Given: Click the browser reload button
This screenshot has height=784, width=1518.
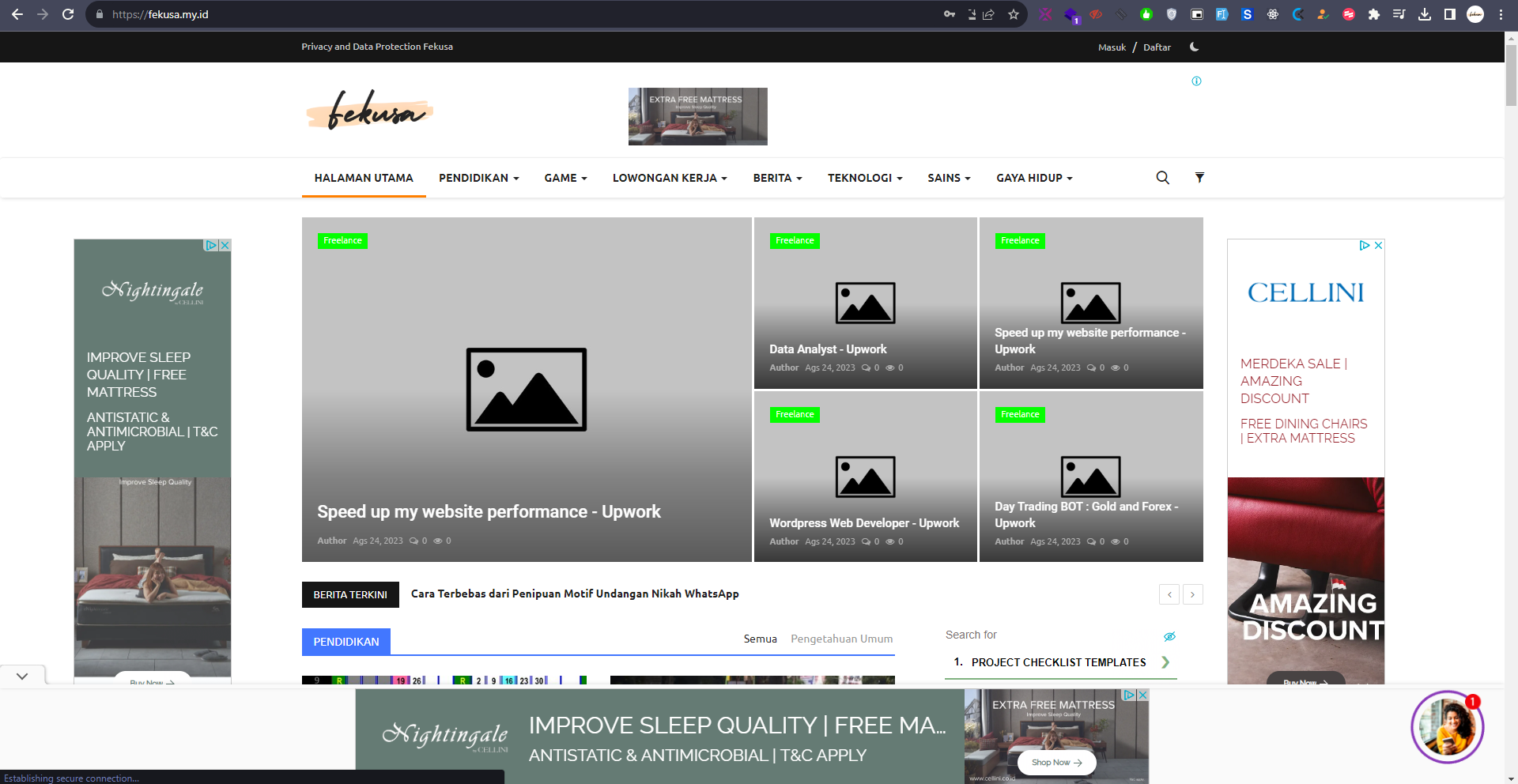Looking at the screenshot, I should coord(68,14).
